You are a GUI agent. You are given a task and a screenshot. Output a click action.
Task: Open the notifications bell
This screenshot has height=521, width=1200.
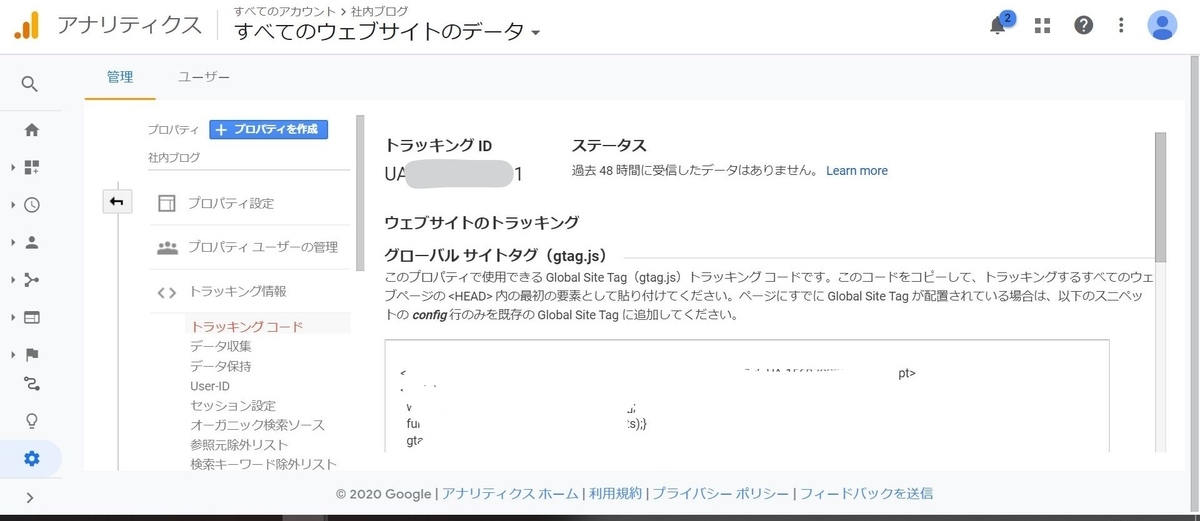pyautogui.click(x=998, y=25)
